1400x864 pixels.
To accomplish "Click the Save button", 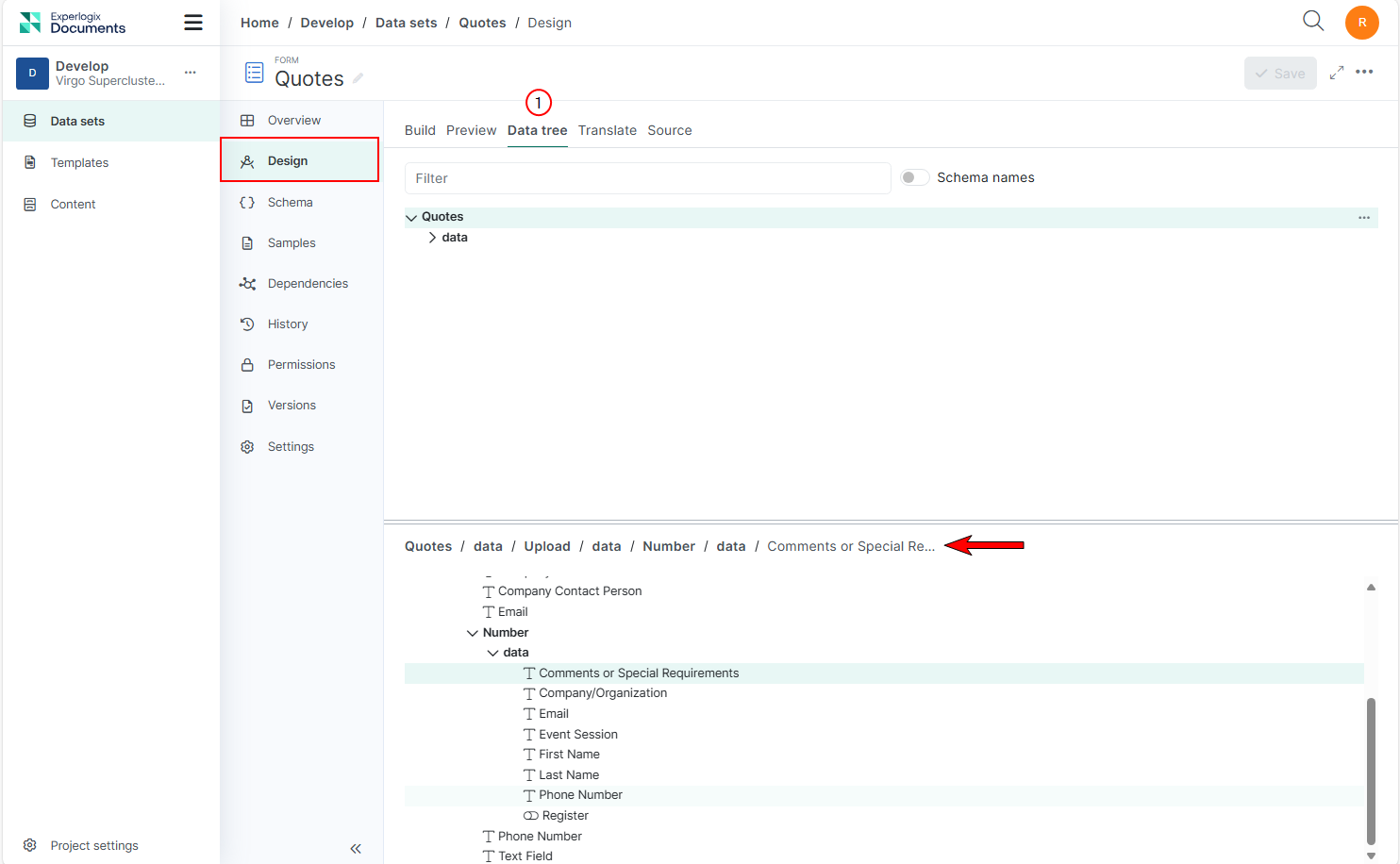I will tap(1279, 74).
